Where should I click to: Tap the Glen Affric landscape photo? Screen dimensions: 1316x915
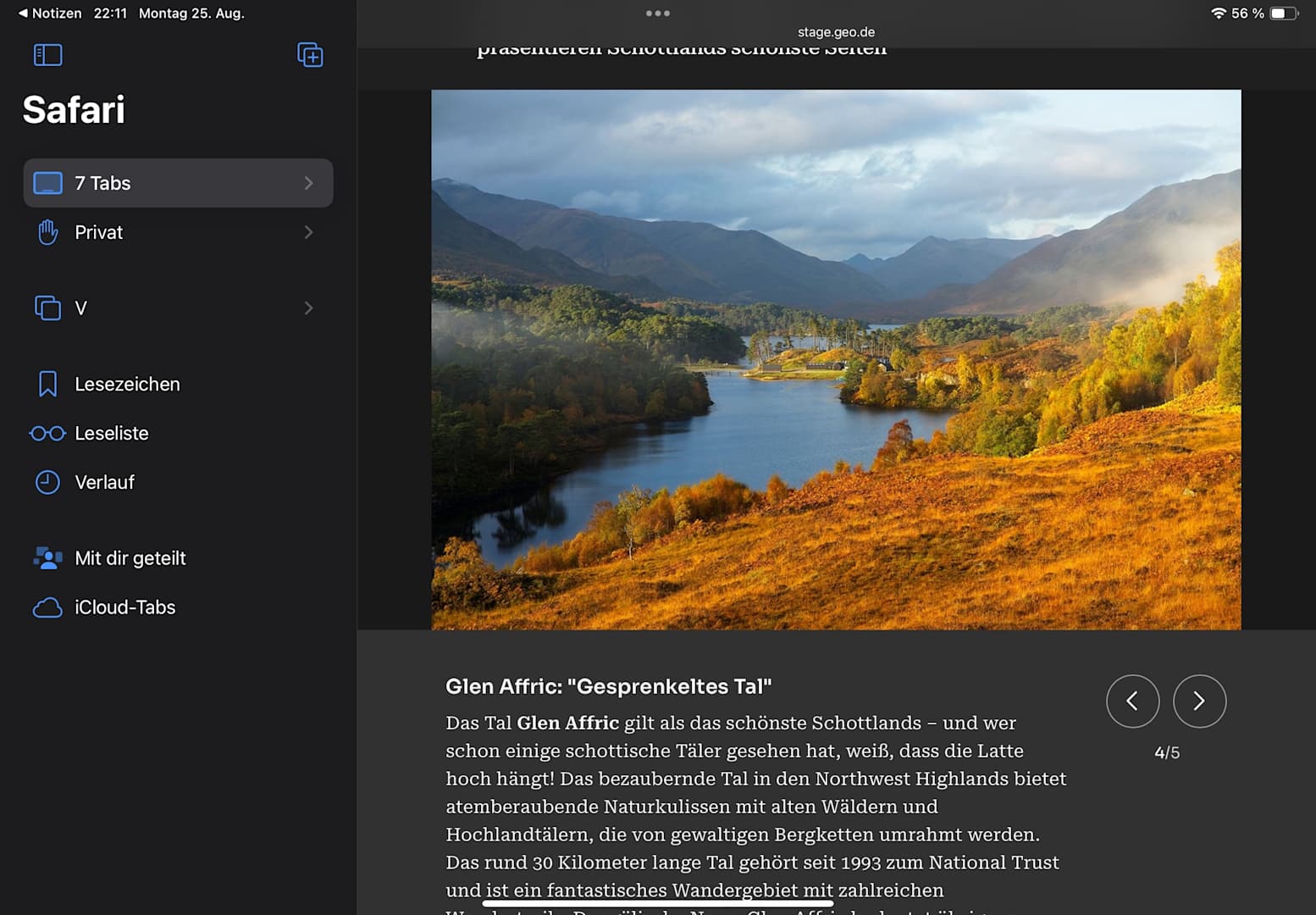coord(836,359)
